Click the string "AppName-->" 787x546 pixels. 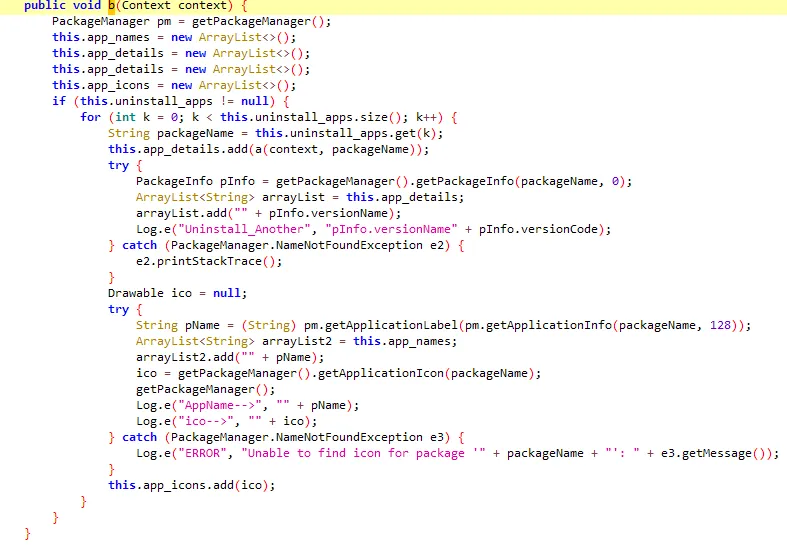pyautogui.click(x=220, y=406)
